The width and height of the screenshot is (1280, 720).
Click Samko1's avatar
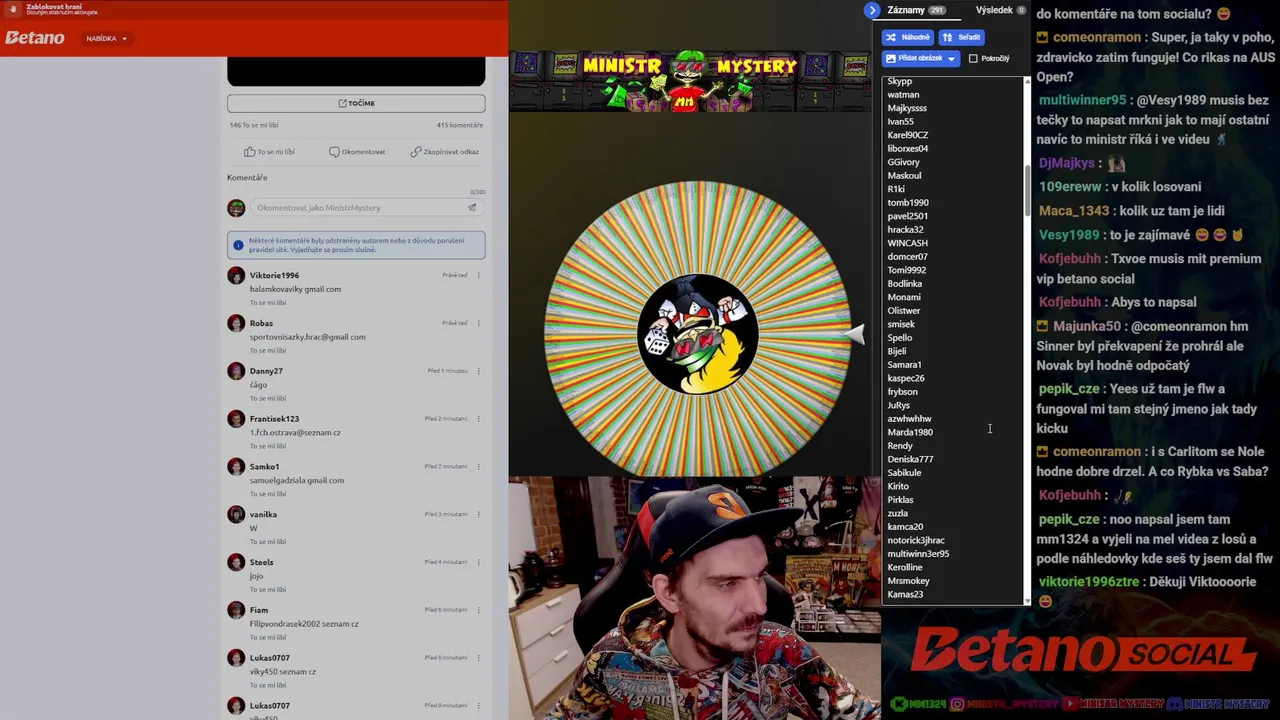click(236, 467)
